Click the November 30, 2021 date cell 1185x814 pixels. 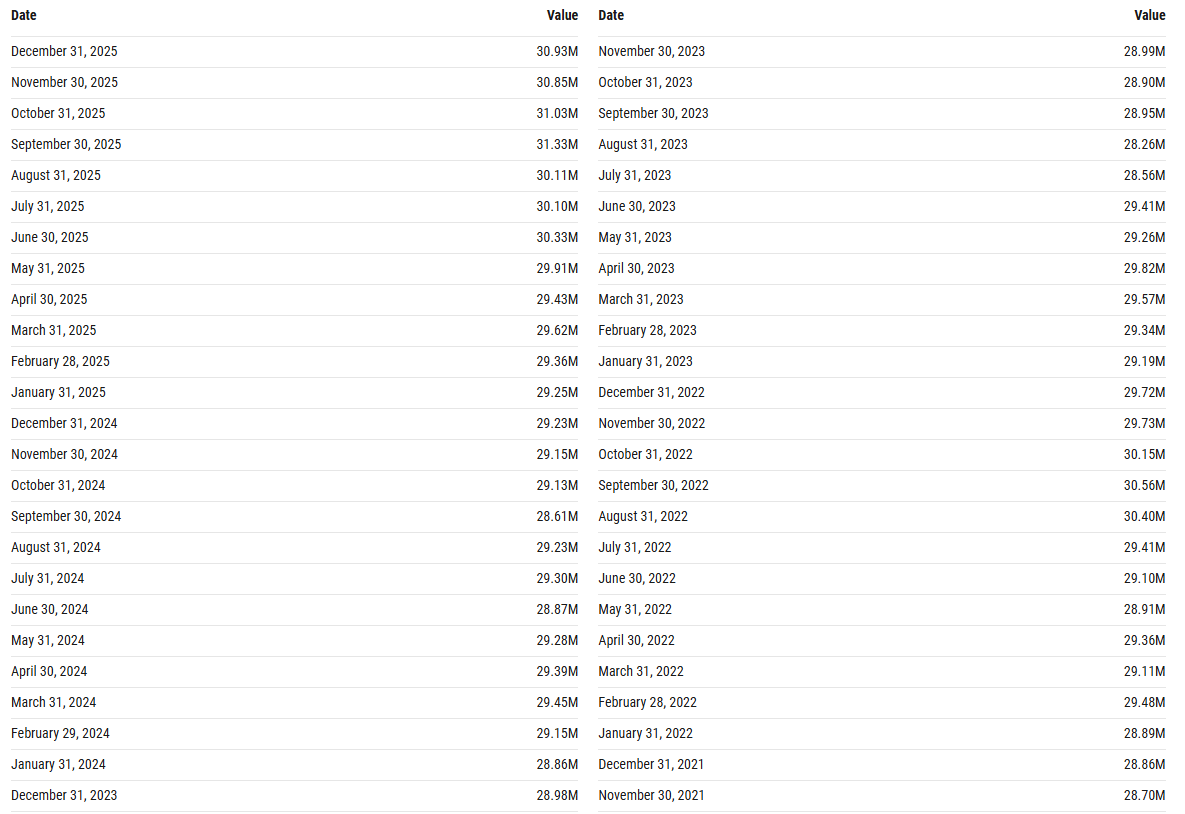pyautogui.click(x=651, y=795)
